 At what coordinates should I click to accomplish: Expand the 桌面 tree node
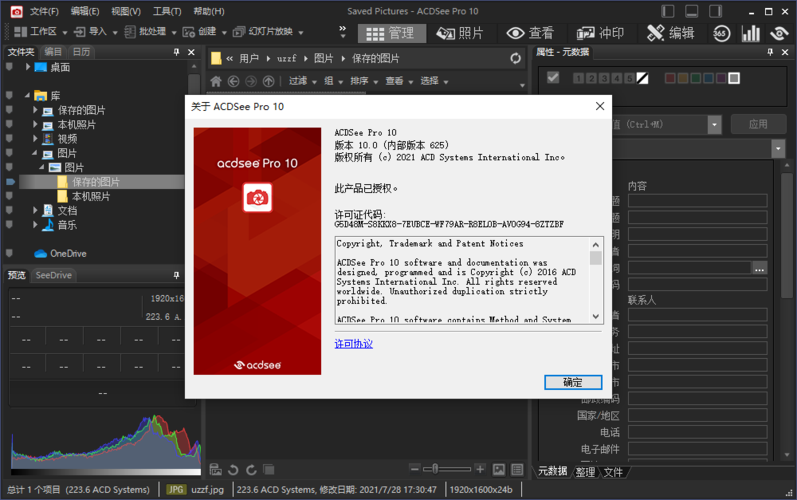[x=28, y=67]
